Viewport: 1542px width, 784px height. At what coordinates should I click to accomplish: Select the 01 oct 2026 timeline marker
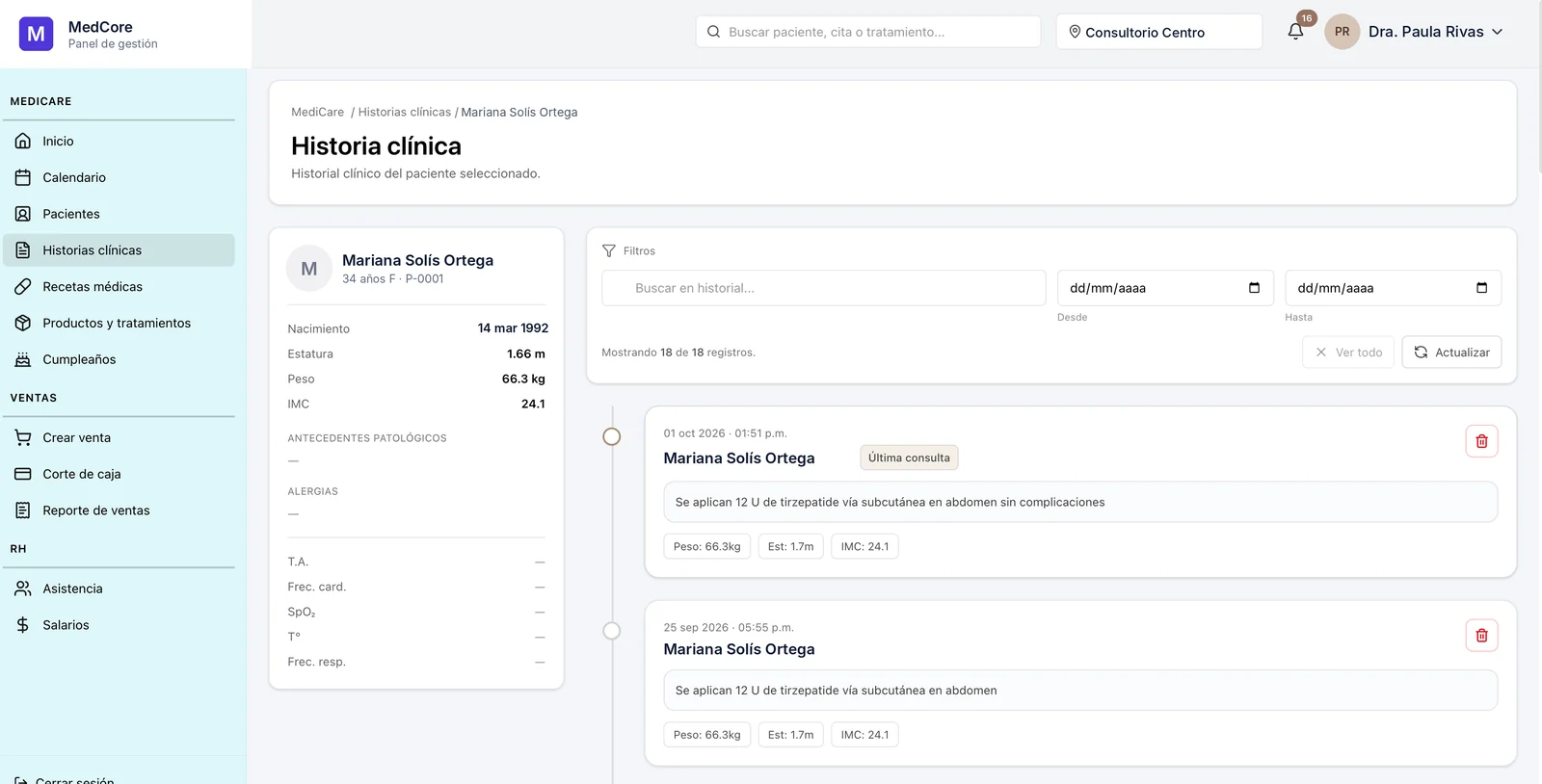coord(612,437)
